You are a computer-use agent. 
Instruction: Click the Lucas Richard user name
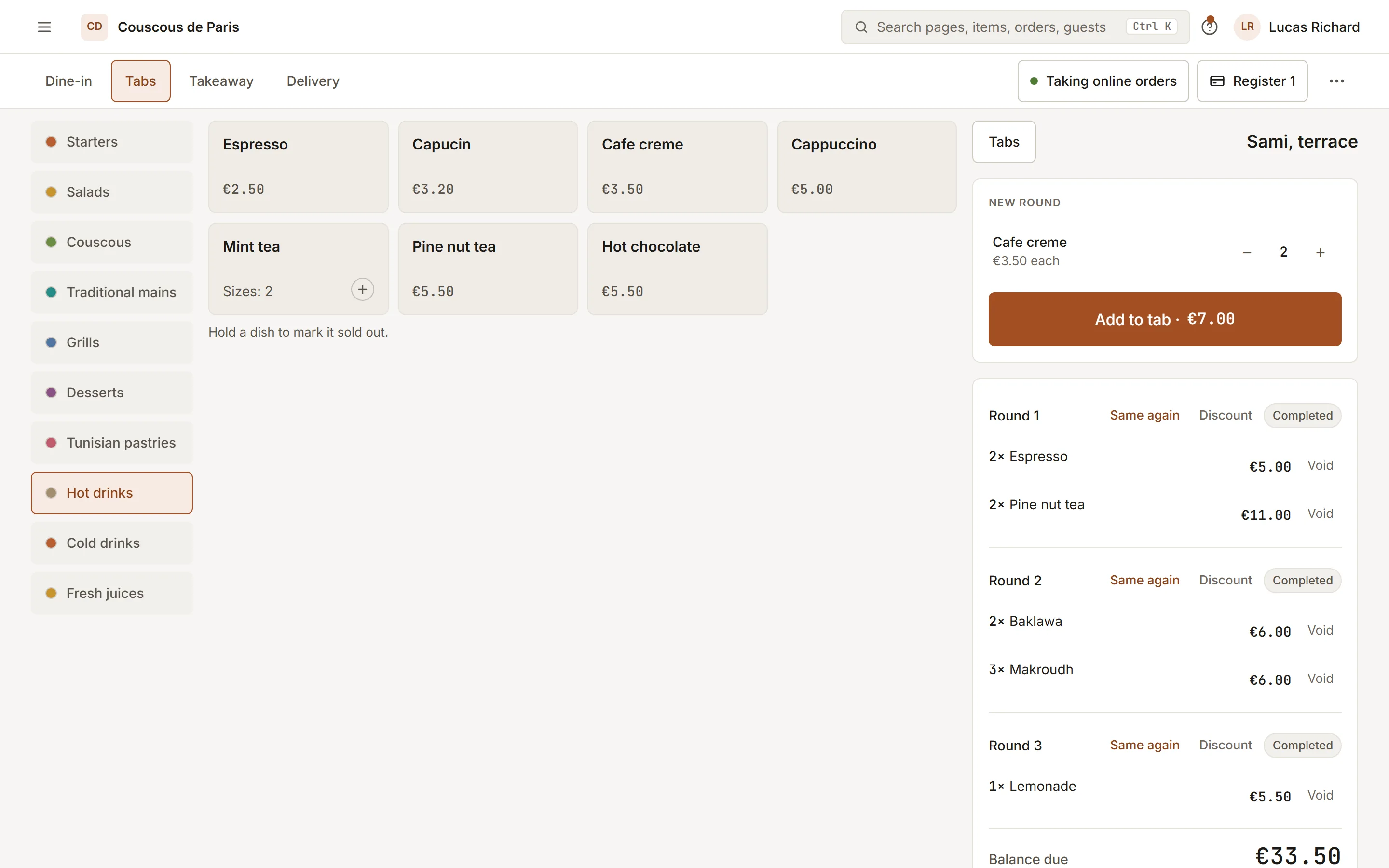(1314, 27)
